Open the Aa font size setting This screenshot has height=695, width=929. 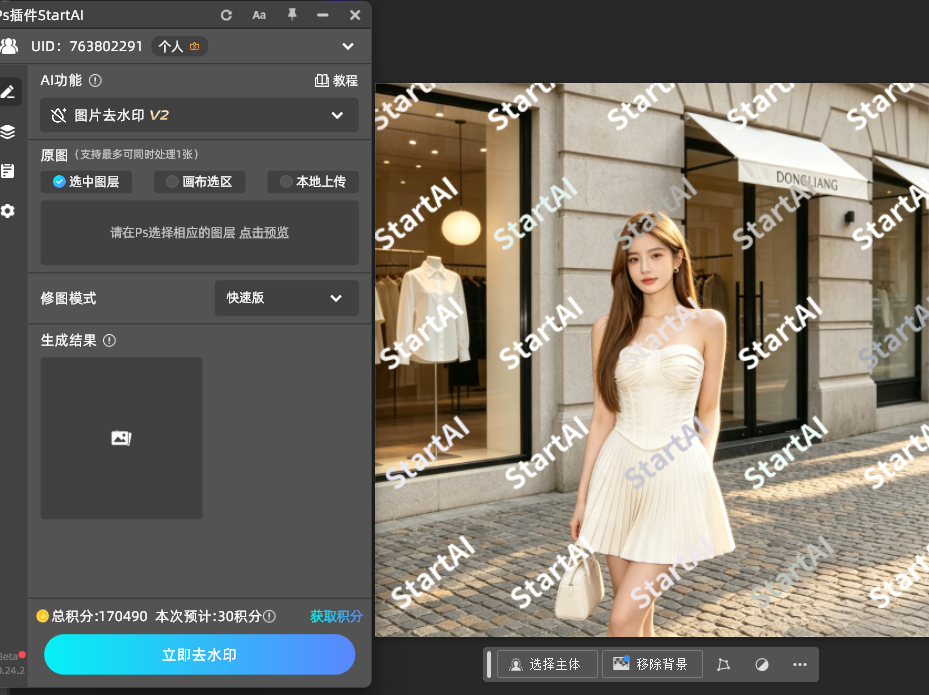[259, 15]
